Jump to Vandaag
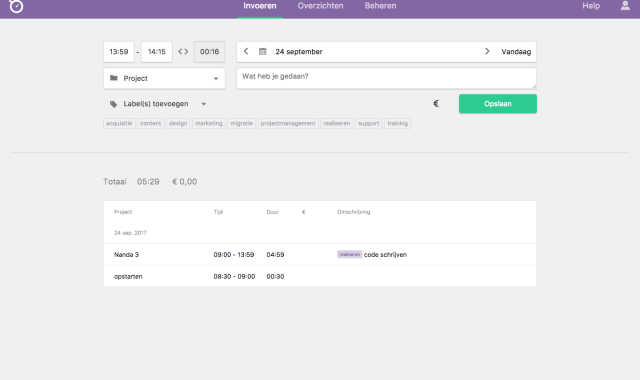Viewport: 640px width, 380px height. 516,52
